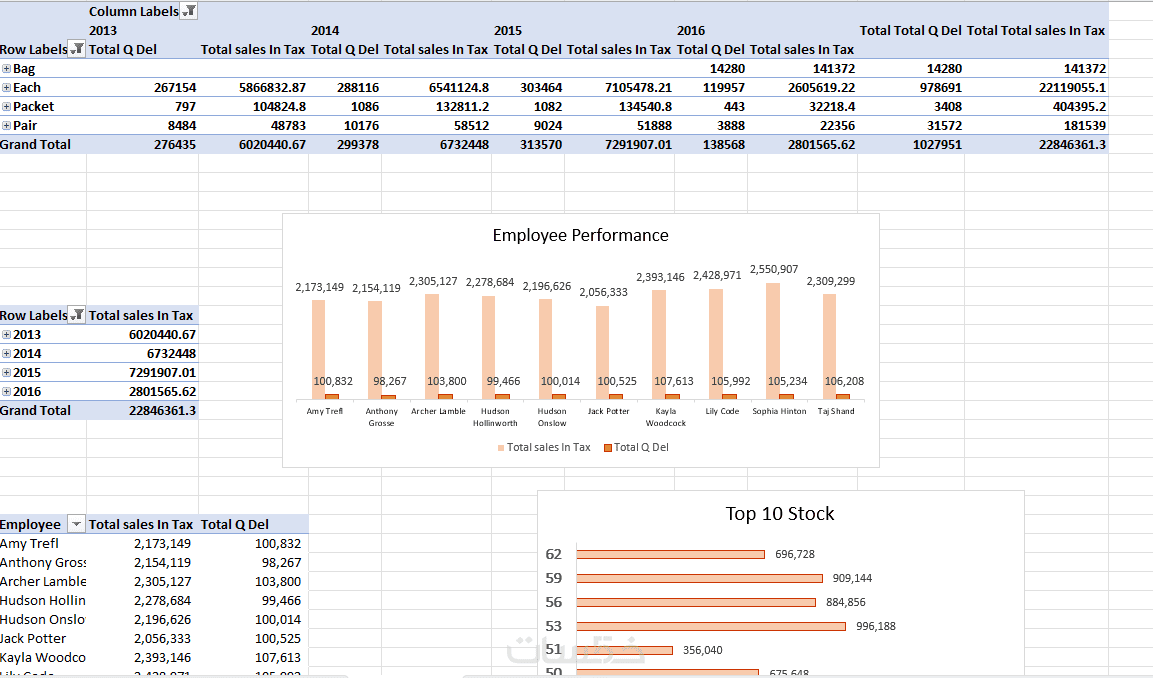The width and height of the screenshot is (1153, 678).
Task: Open the Employee filter dropdown
Action: click(x=76, y=524)
